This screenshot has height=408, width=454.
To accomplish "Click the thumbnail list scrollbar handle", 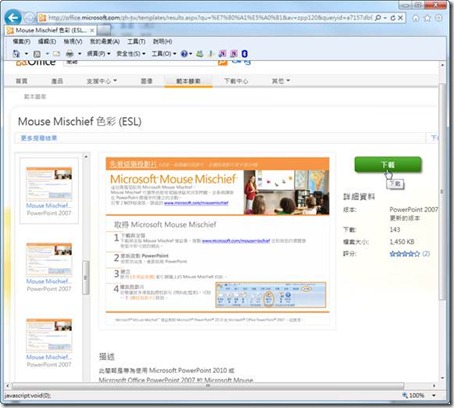I will coord(86,278).
